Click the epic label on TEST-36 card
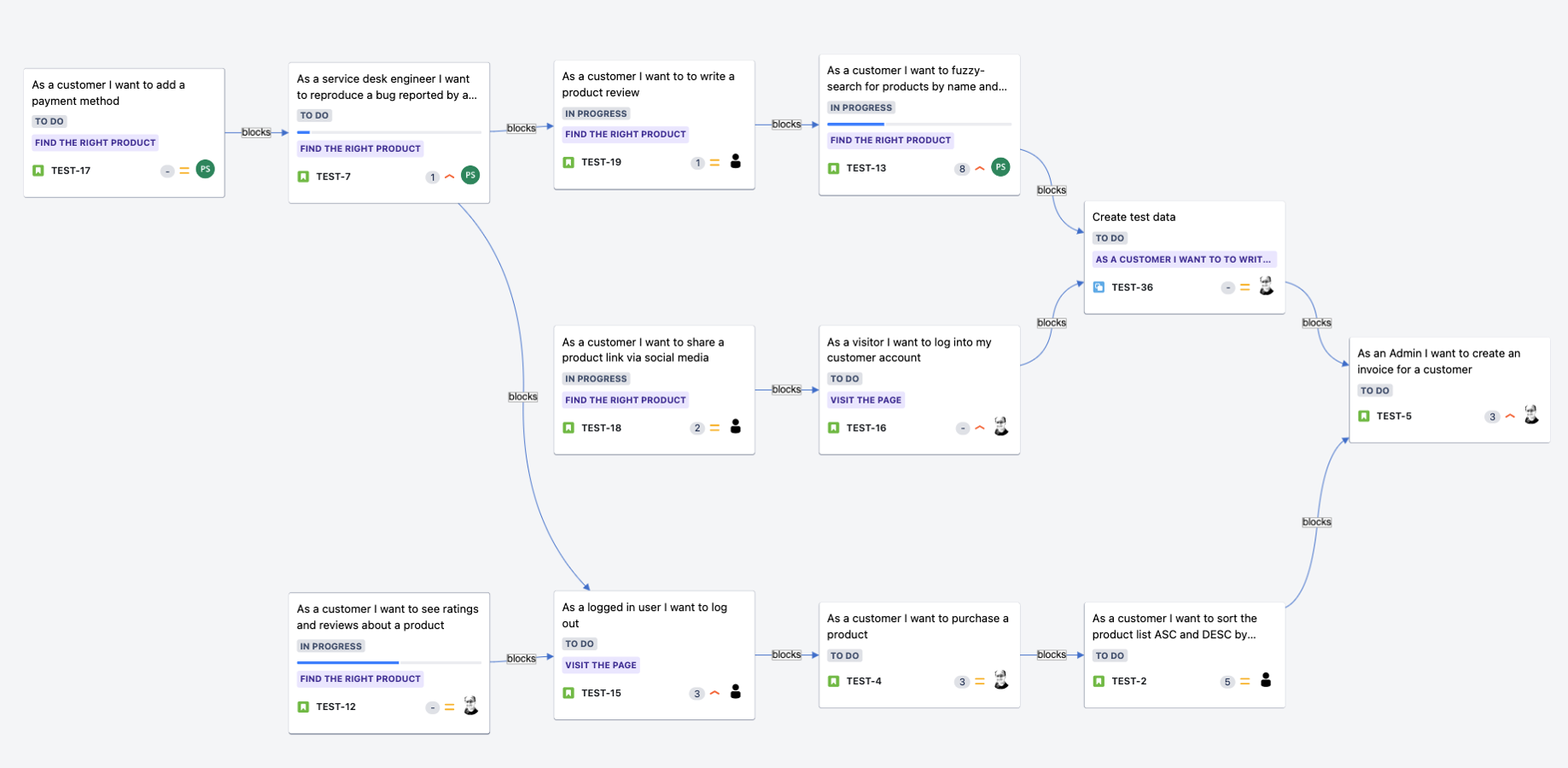 [x=1183, y=259]
